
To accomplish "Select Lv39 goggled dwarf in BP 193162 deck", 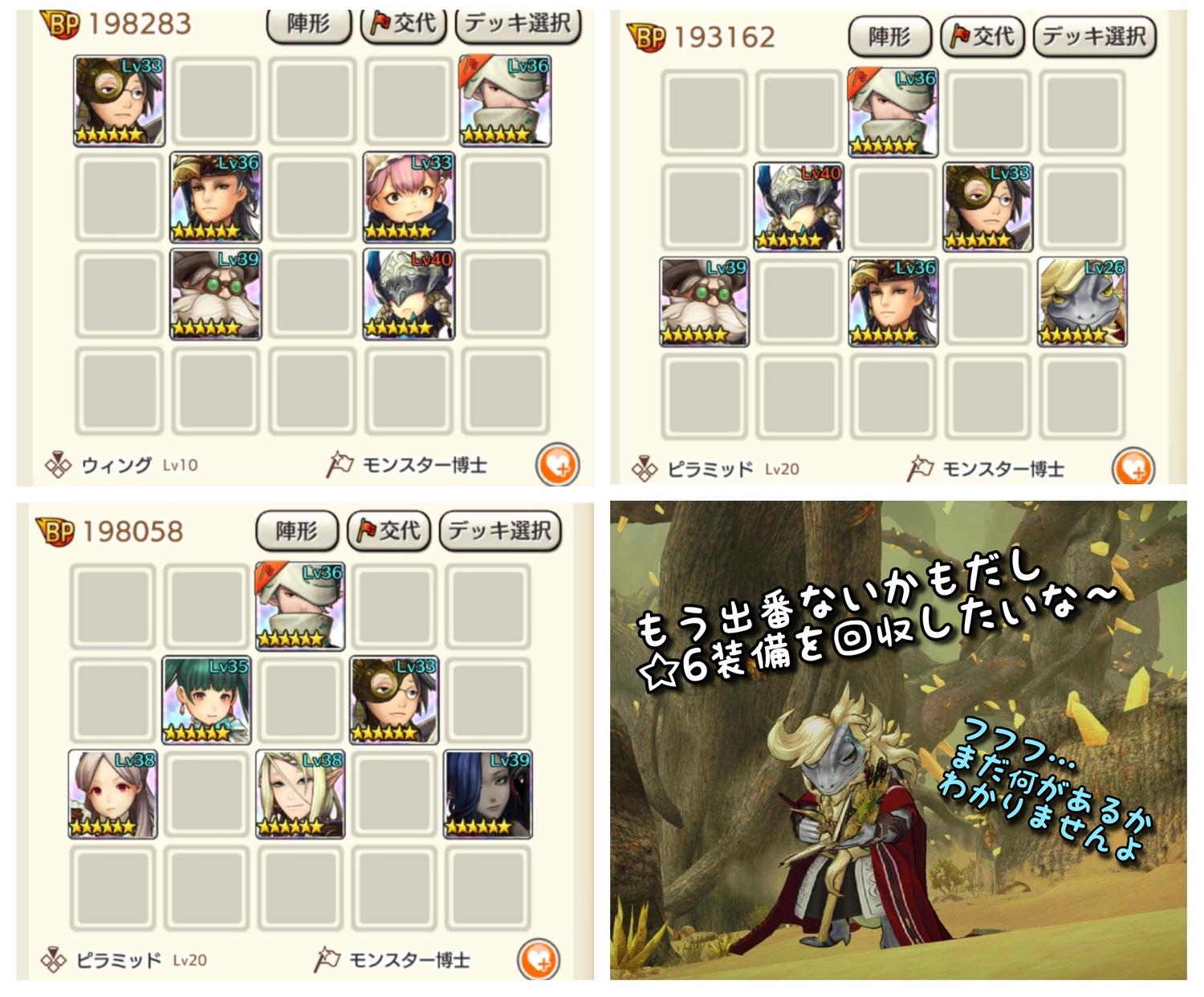I will coord(704,302).
